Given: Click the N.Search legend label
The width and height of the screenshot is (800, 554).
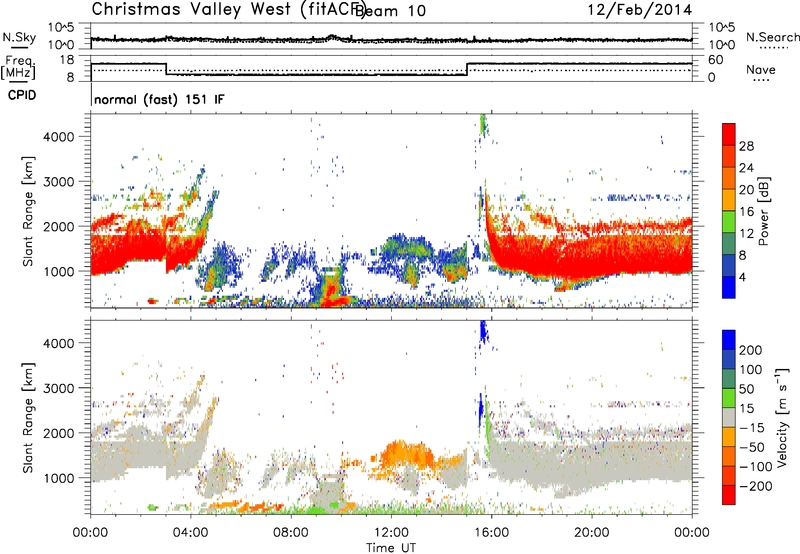Looking at the screenshot, I should click(x=772, y=37).
